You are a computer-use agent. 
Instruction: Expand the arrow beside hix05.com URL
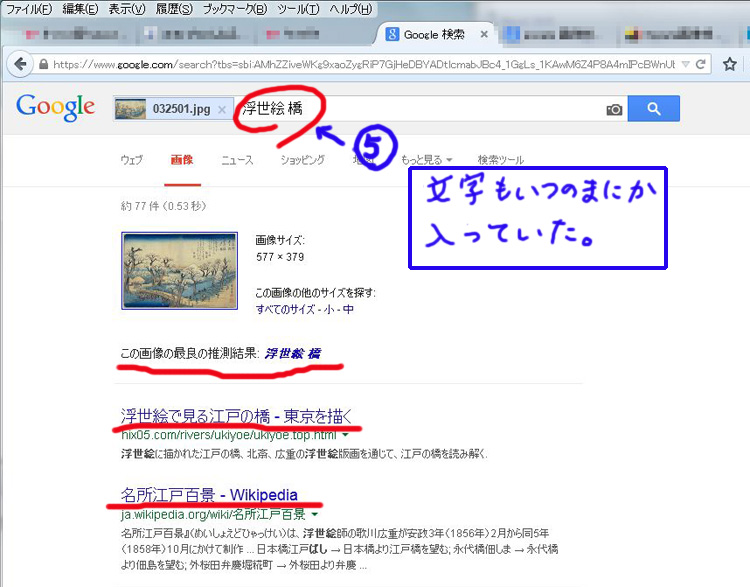(x=345, y=435)
